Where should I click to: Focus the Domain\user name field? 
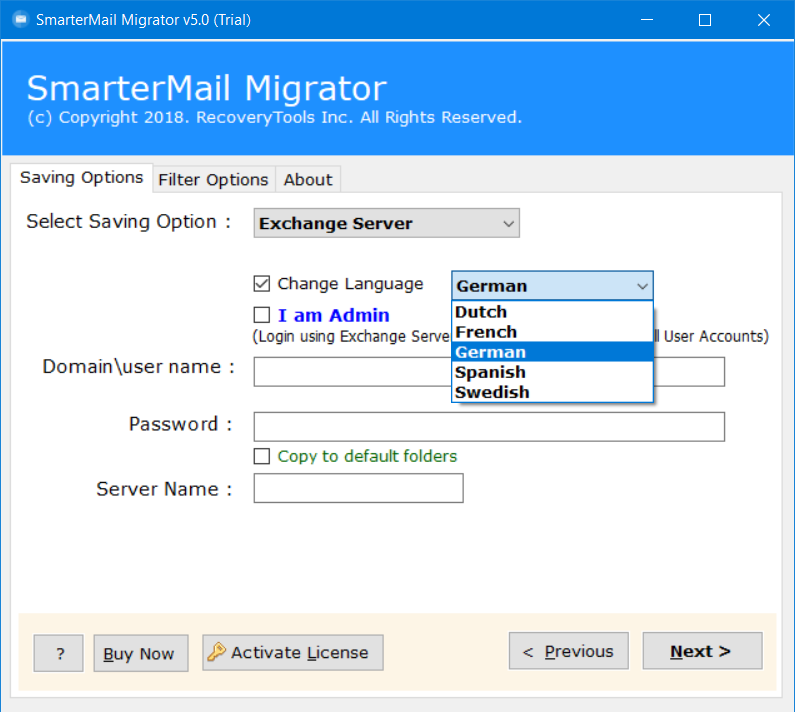coord(489,372)
